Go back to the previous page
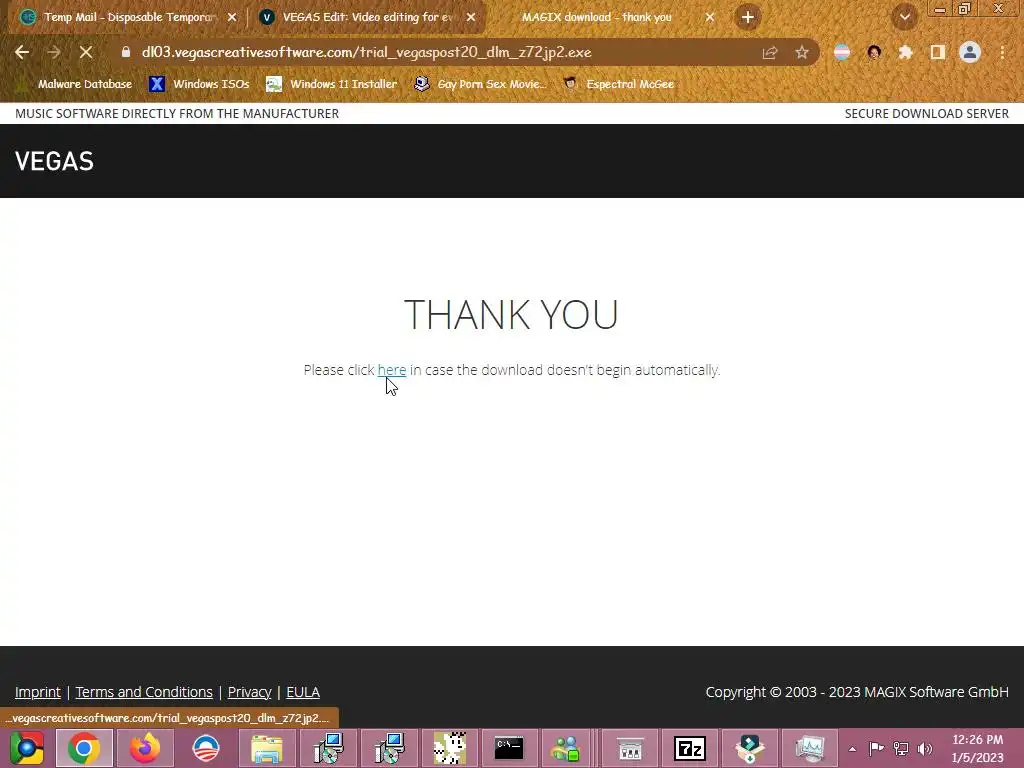1024x768 pixels. [22, 52]
